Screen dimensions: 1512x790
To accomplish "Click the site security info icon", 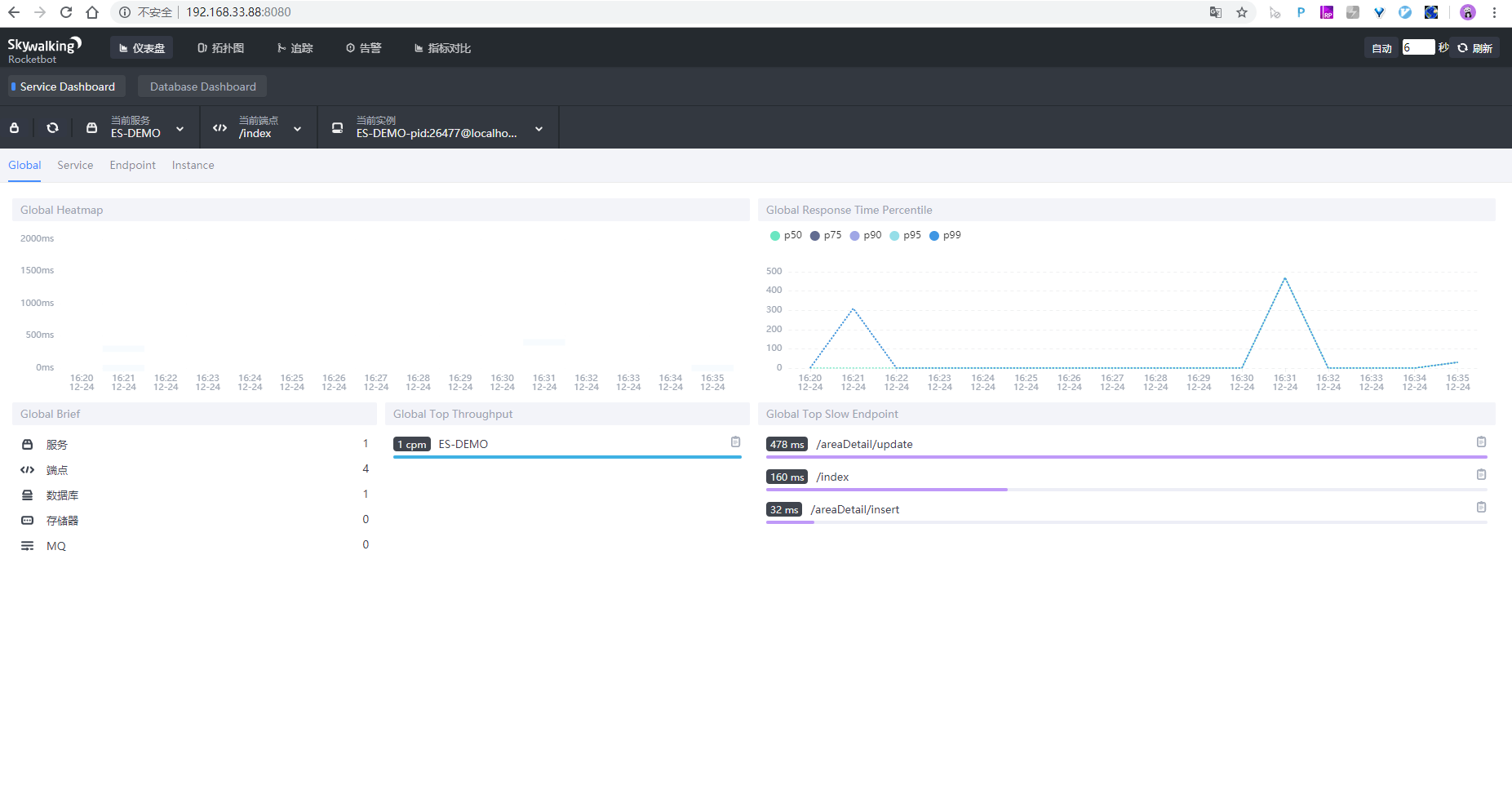I will [x=125, y=12].
